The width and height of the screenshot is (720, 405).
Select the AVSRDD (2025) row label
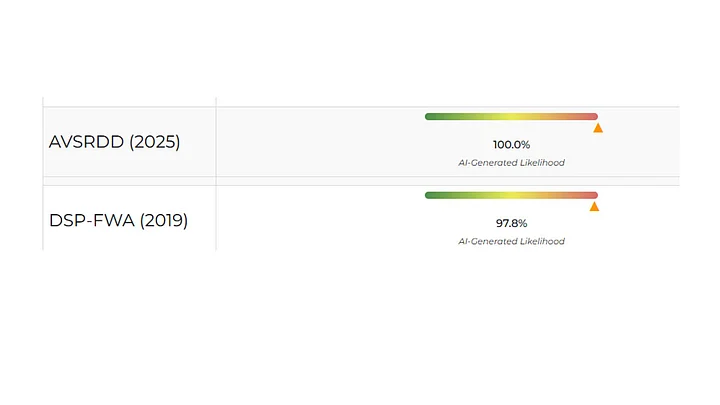coord(114,142)
